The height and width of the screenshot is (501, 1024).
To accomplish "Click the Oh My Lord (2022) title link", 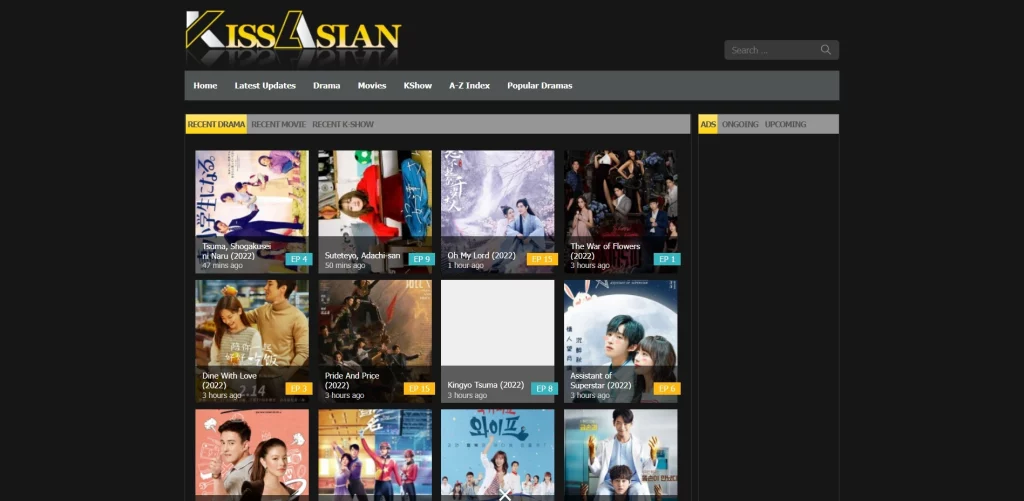I will (x=481, y=255).
